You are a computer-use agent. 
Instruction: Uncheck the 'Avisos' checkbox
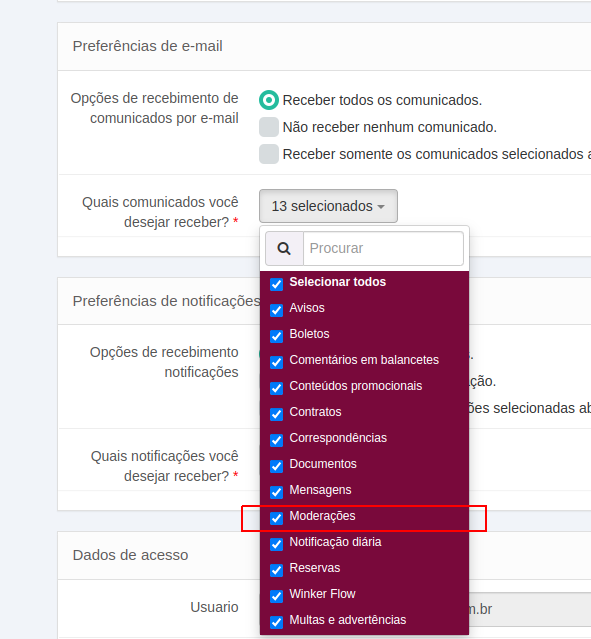pyautogui.click(x=276, y=310)
